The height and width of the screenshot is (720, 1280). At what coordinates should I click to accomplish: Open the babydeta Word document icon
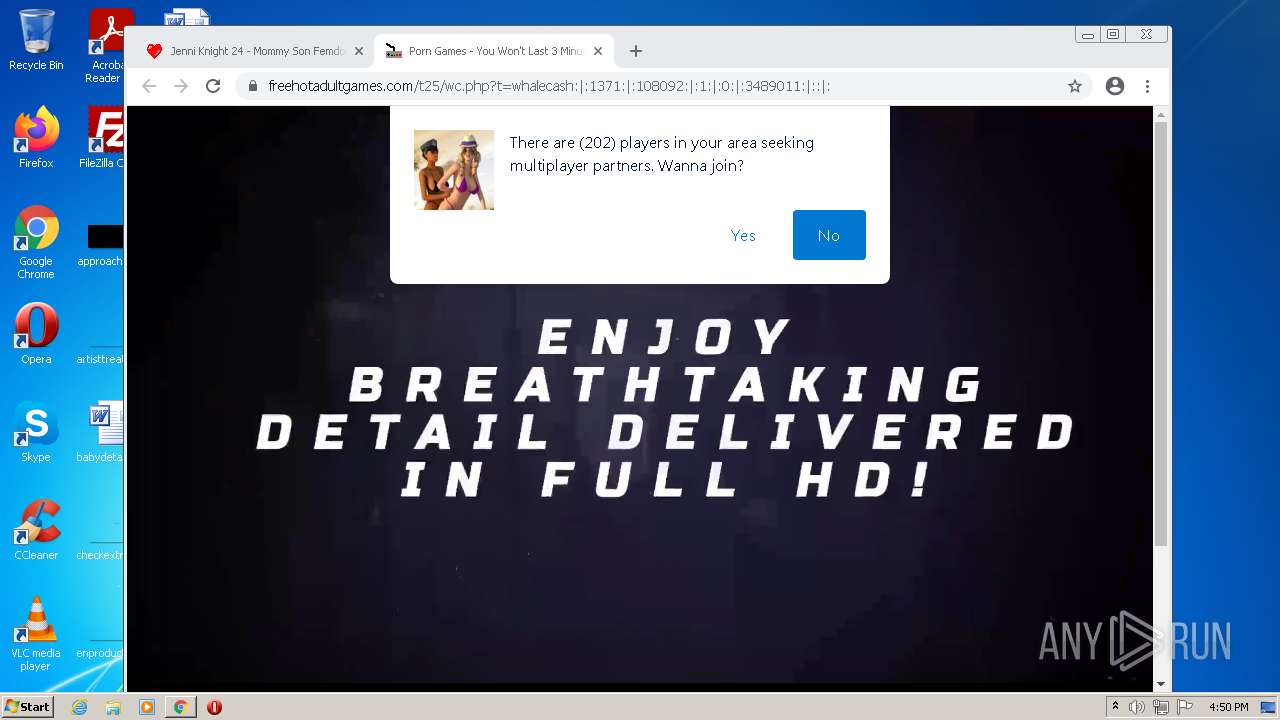(101, 432)
